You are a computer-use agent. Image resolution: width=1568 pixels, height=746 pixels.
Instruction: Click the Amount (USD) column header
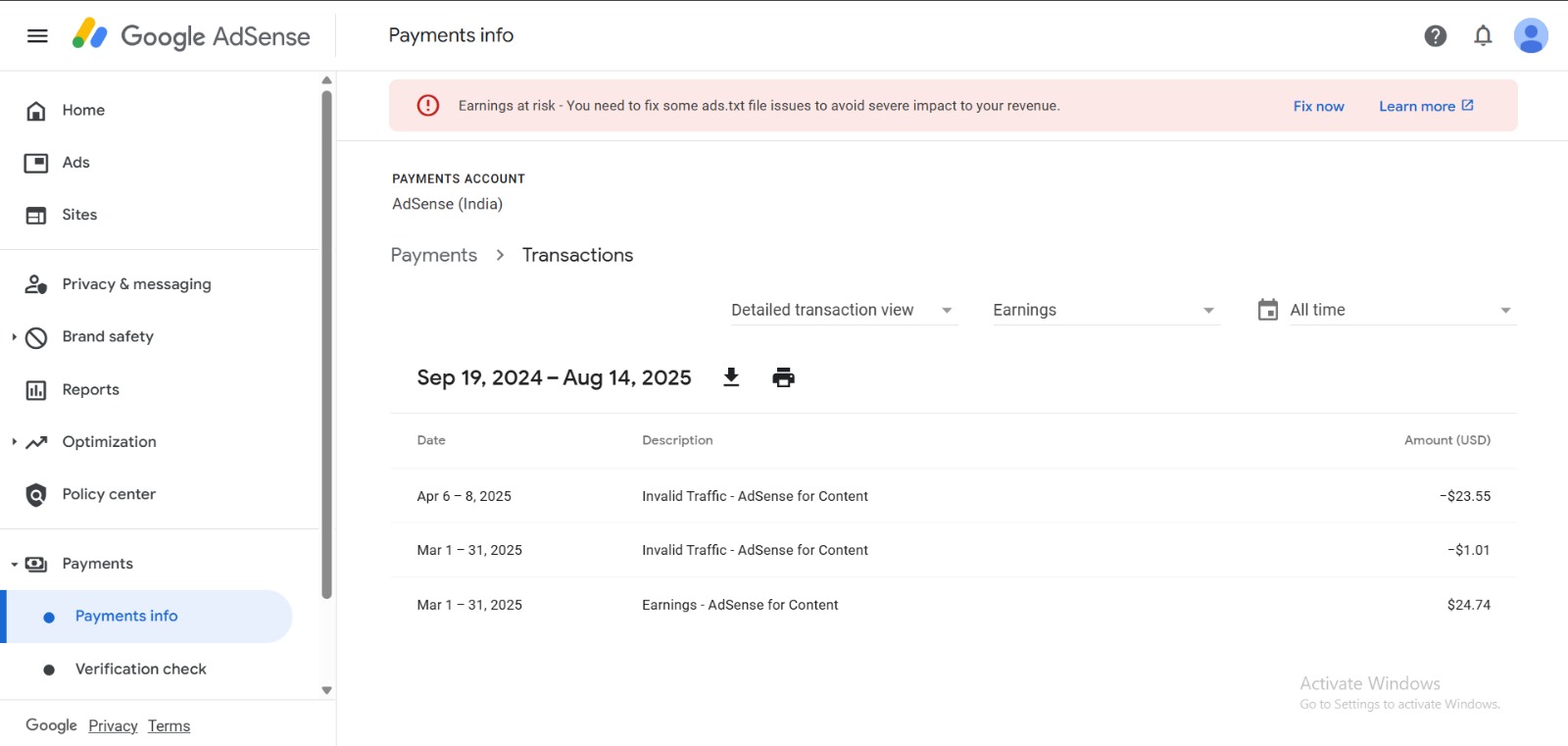[1447, 440]
